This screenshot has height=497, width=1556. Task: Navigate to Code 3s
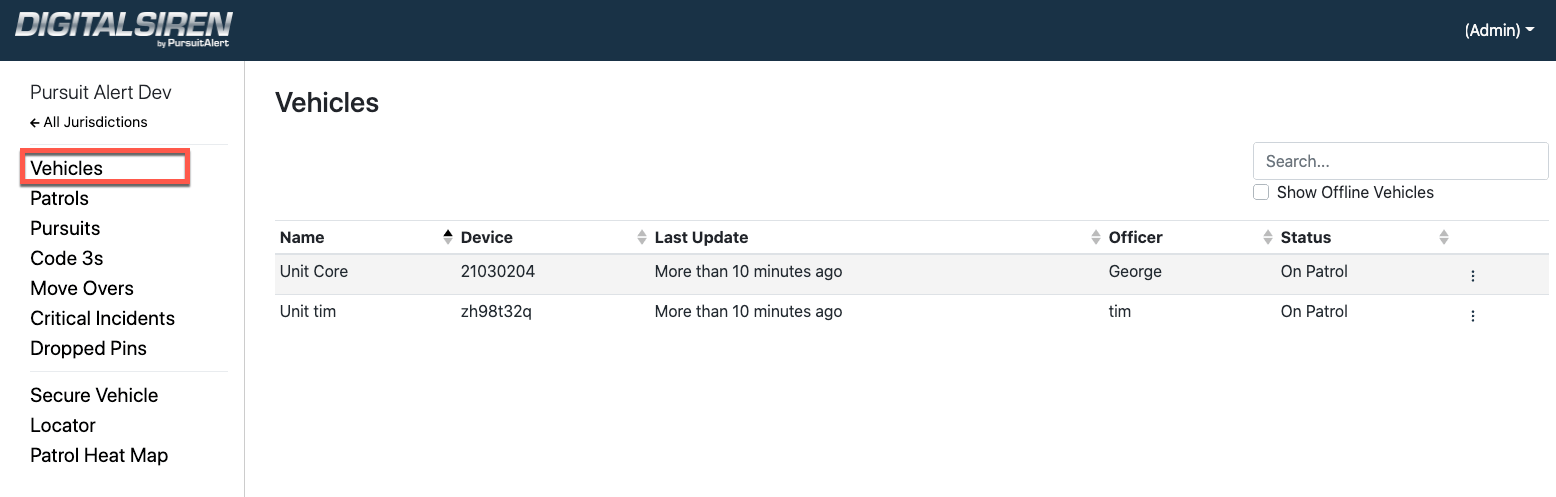coord(67,258)
